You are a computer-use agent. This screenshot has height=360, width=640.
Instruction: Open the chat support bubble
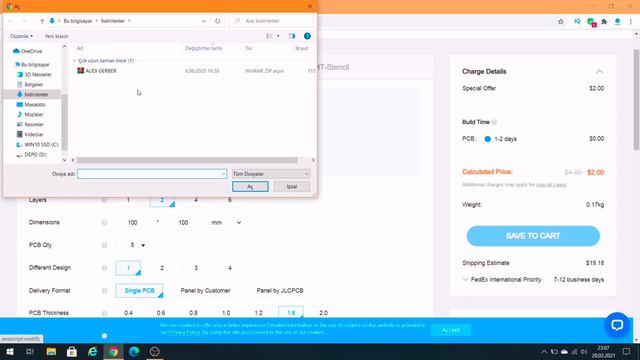coord(617,325)
